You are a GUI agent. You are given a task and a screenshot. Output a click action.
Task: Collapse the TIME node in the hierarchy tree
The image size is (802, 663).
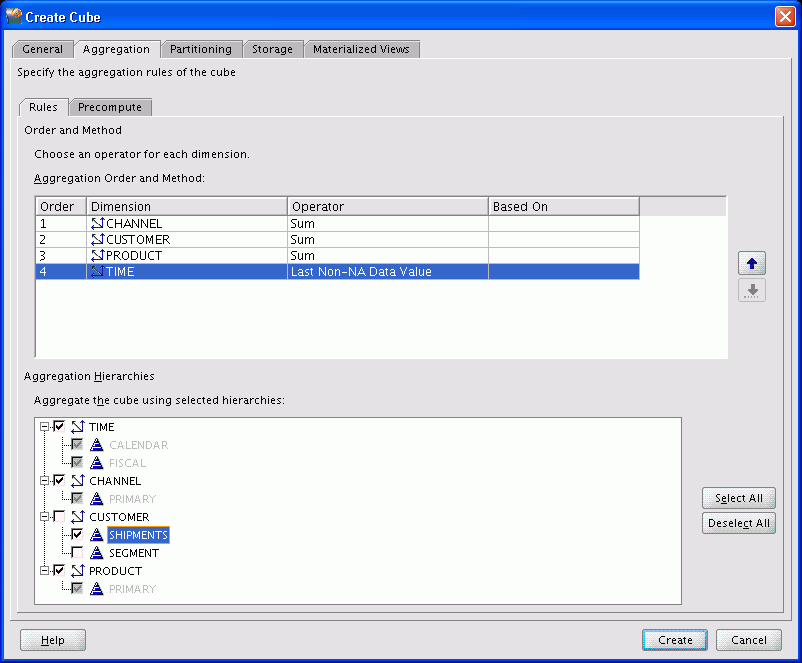point(43,426)
